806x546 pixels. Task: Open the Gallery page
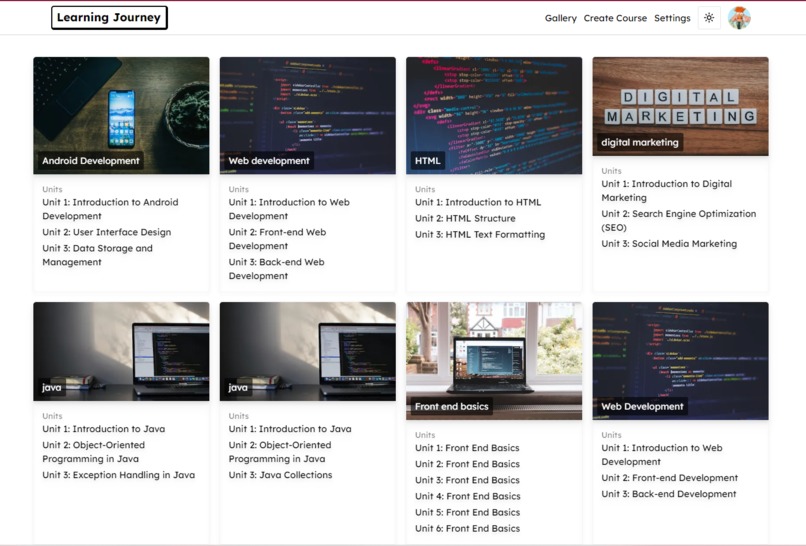tap(560, 18)
